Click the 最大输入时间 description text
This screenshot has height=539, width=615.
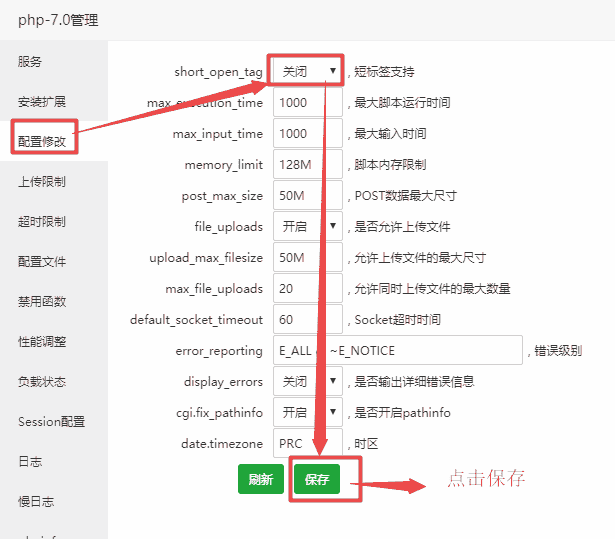pyautogui.click(x=390, y=134)
